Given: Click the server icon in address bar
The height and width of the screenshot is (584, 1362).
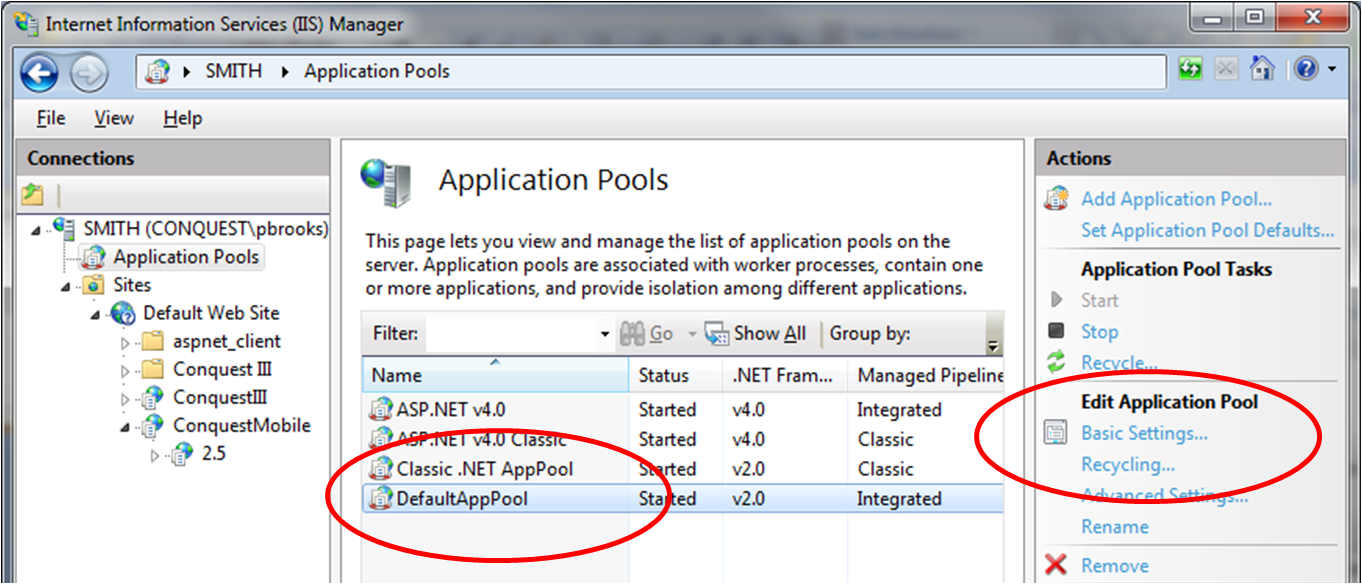Looking at the screenshot, I should point(157,71).
